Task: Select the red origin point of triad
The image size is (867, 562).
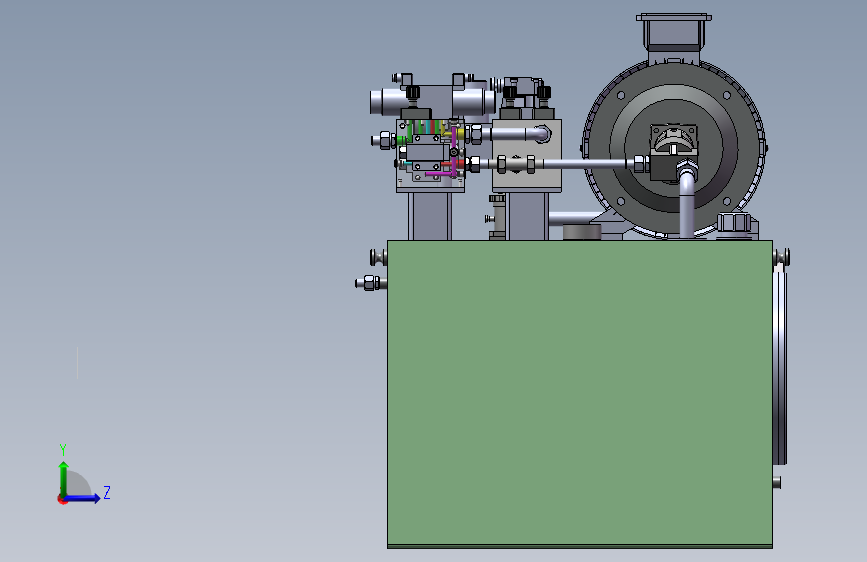Action: pyautogui.click(x=62, y=499)
